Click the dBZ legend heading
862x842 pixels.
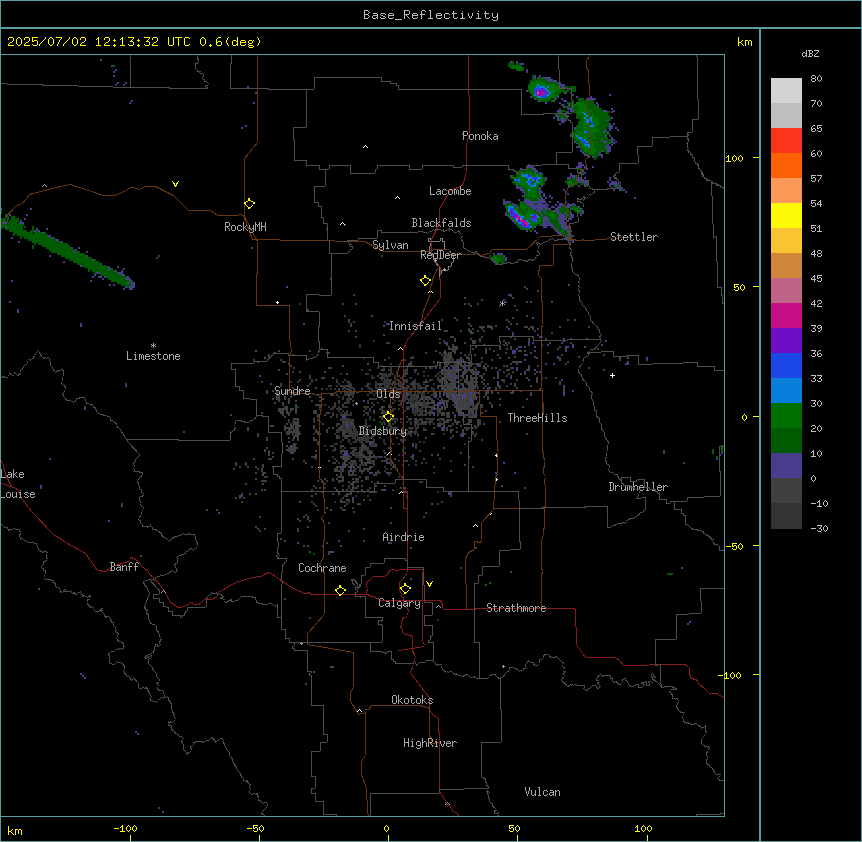[x=810, y=53]
